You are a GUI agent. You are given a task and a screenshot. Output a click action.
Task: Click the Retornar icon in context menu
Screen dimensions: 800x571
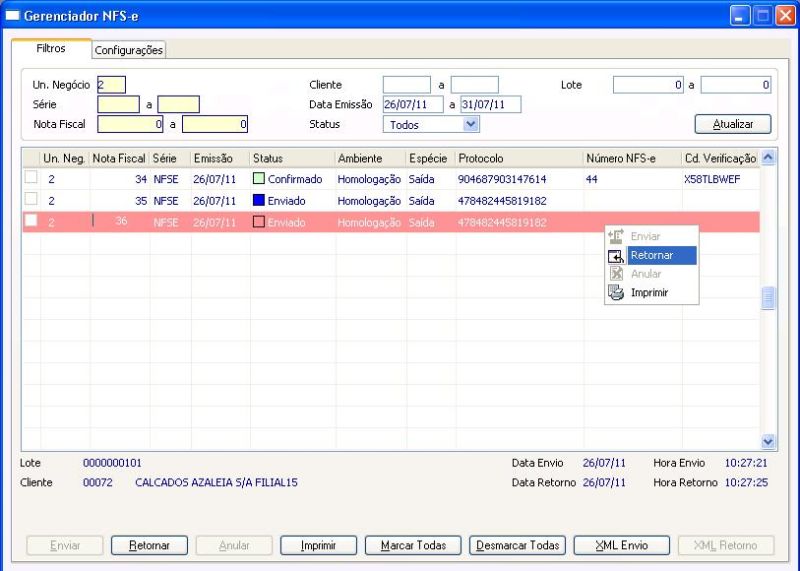pos(616,255)
